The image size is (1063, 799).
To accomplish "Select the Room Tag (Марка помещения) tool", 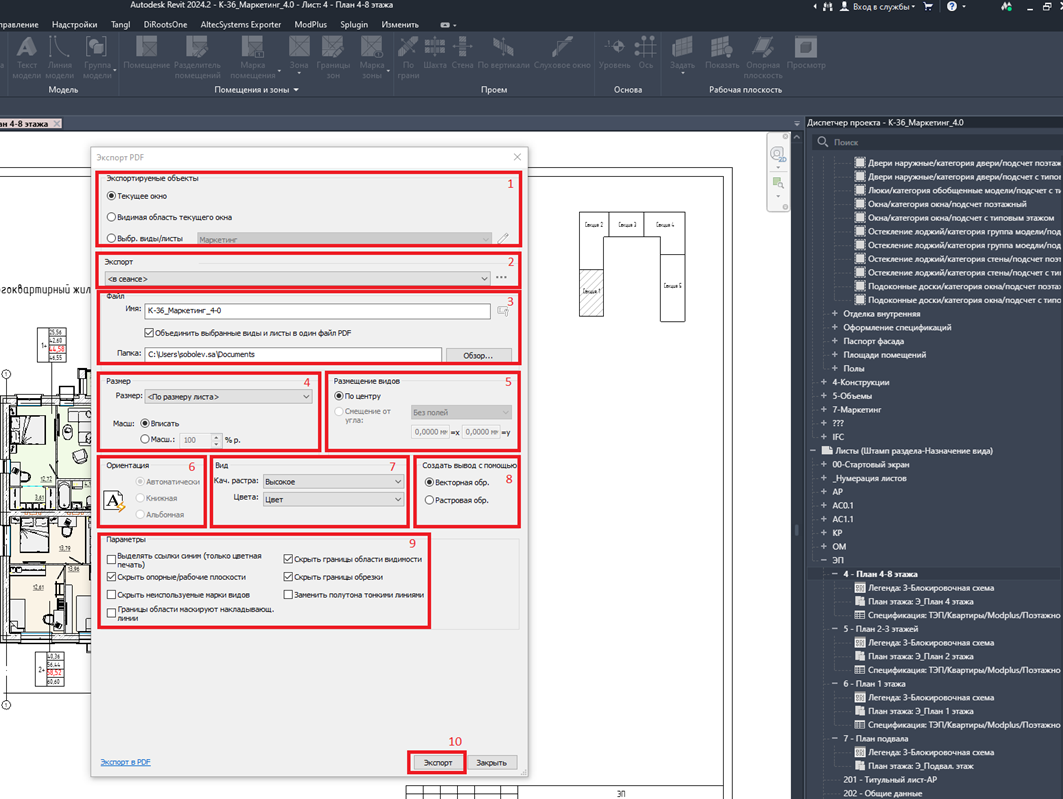I will pos(252,56).
